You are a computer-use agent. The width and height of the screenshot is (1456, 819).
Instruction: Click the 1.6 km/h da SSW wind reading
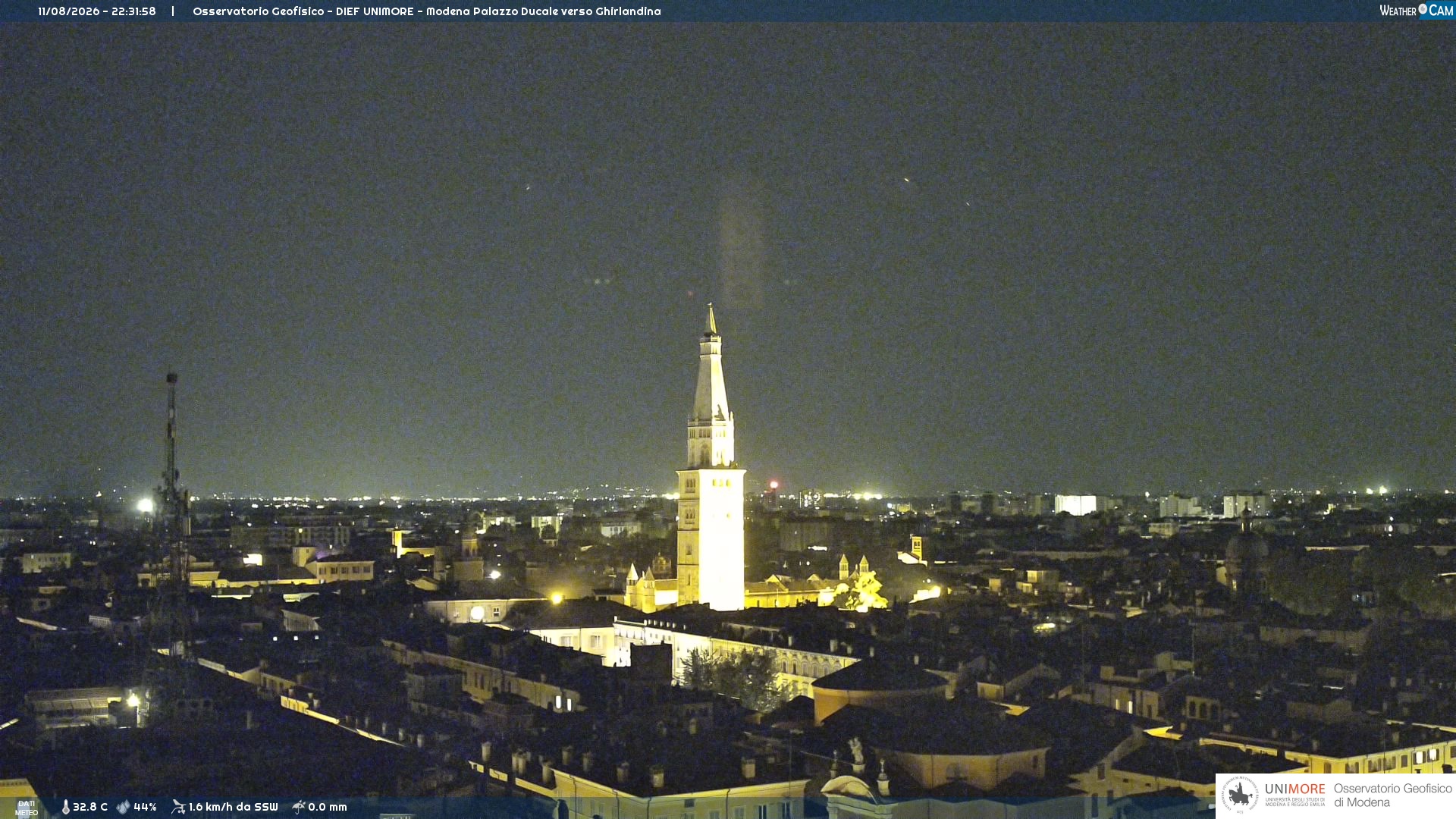(x=234, y=807)
